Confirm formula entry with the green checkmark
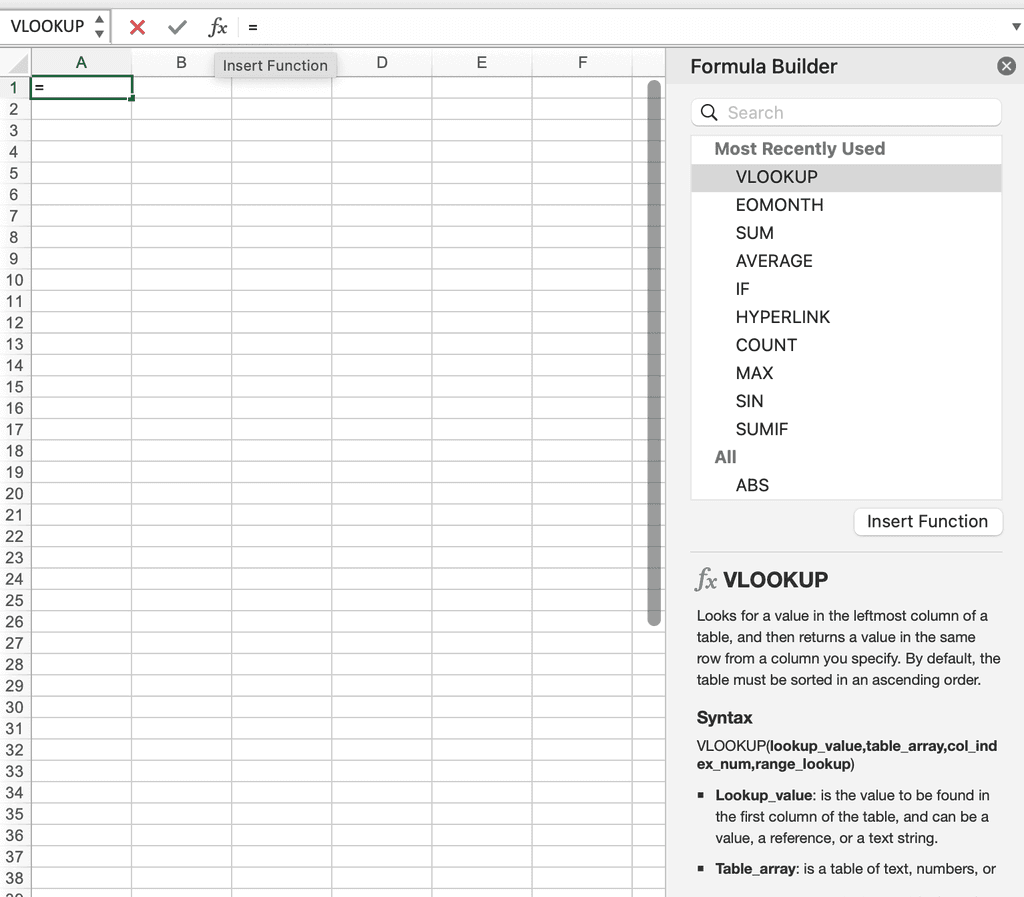This screenshot has height=897, width=1024. (x=177, y=27)
